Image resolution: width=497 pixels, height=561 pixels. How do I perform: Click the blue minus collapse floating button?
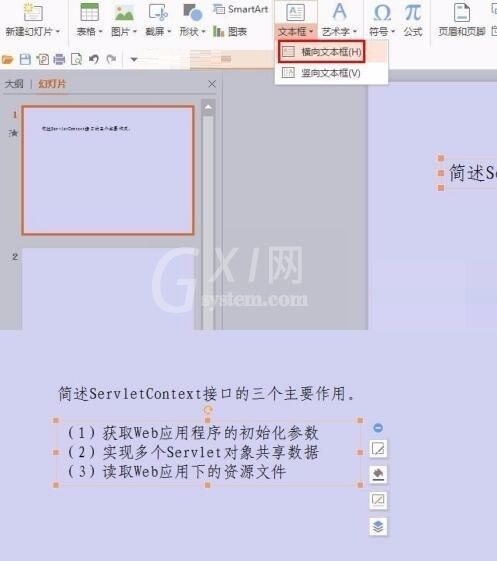point(378,428)
